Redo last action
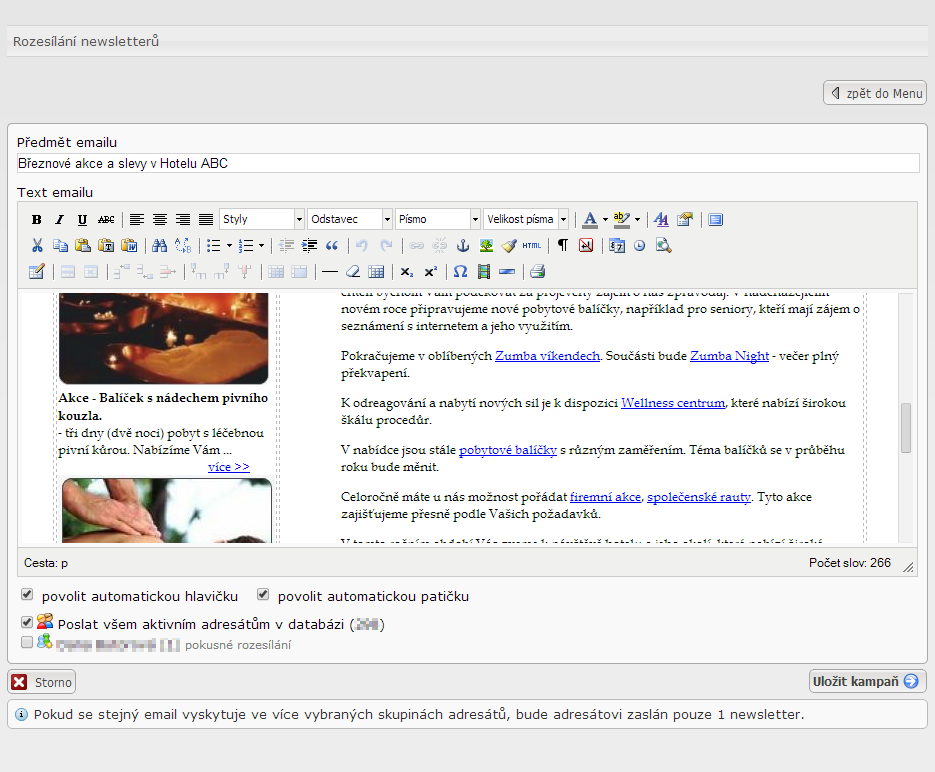This screenshot has width=935, height=772. 386,246
